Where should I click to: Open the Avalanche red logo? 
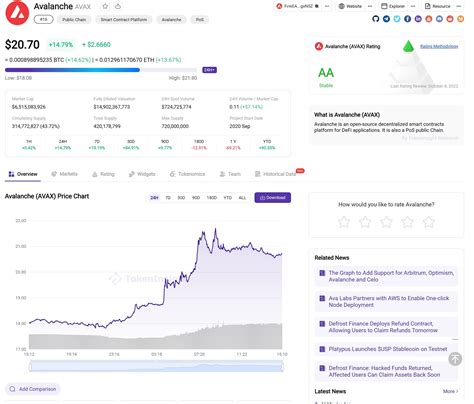pyautogui.click(x=17, y=13)
